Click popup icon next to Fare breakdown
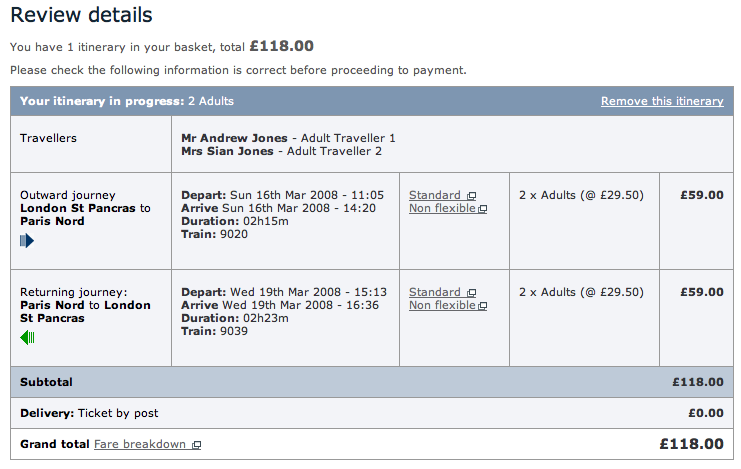 click(x=197, y=445)
